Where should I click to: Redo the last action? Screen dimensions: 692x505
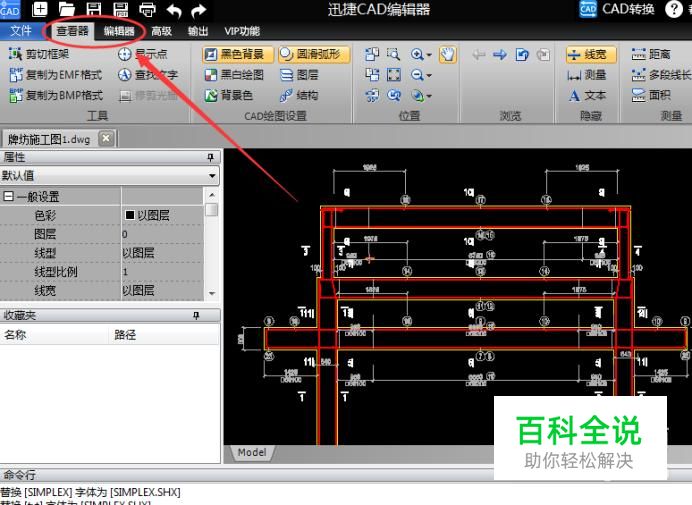click(x=199, y=10)
